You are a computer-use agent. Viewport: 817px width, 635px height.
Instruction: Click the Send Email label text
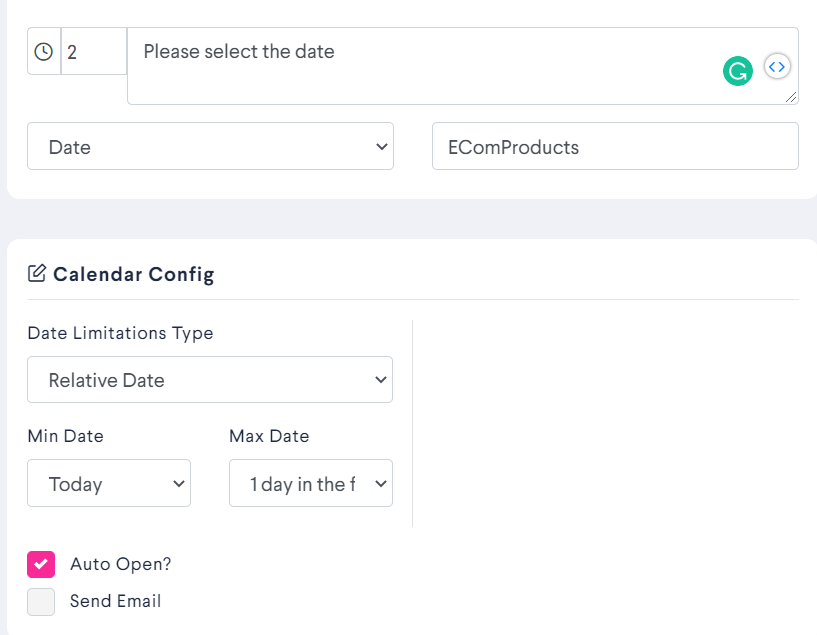tap(116, 601)
